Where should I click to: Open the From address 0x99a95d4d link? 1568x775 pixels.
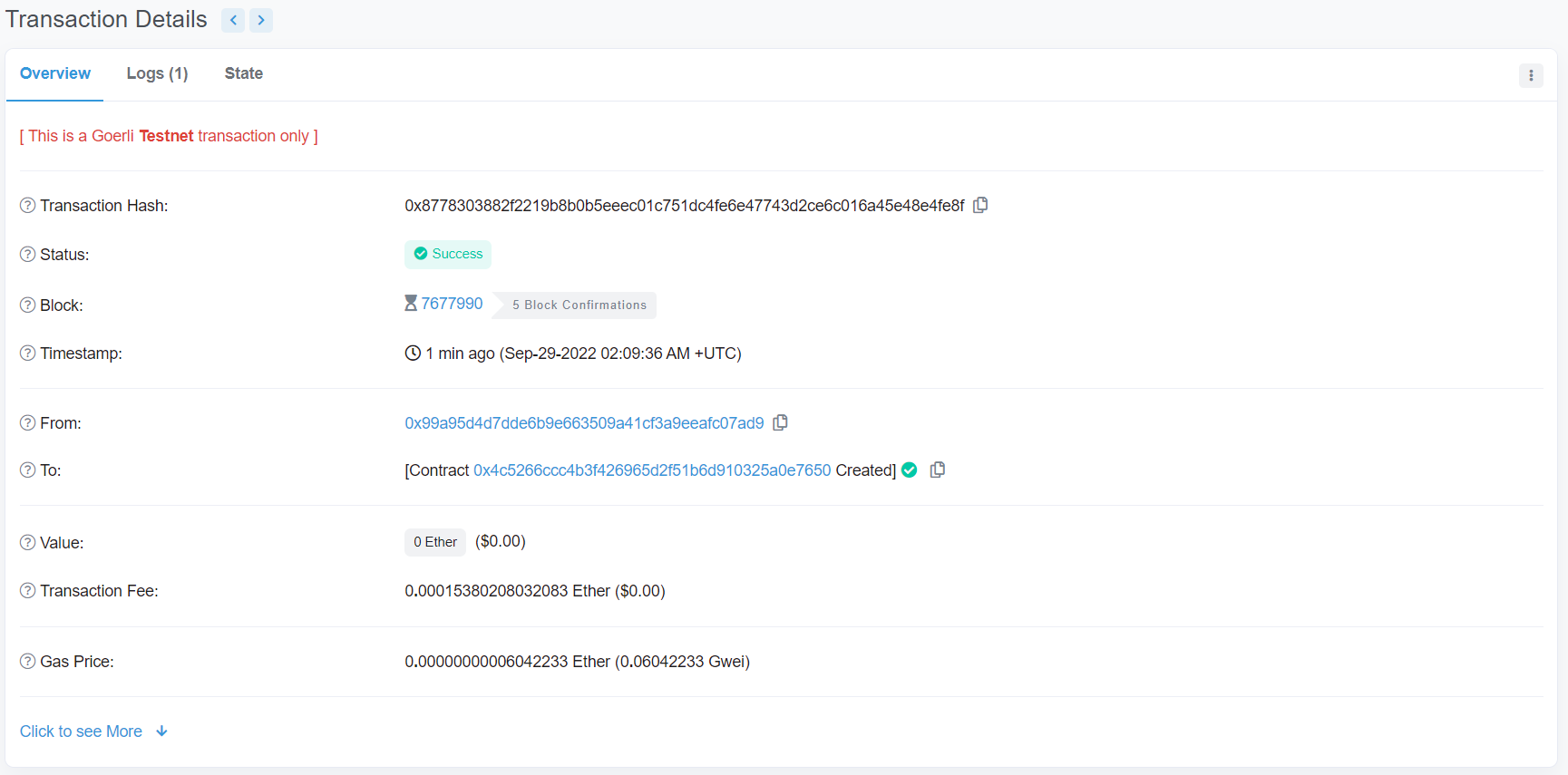point(584,423)
